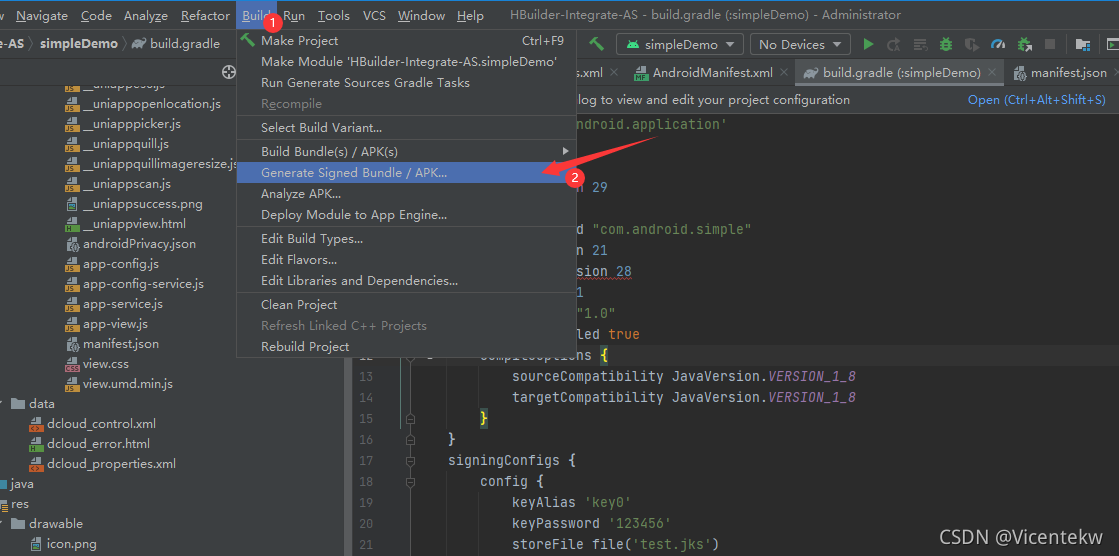
Task: Click the green Debug bug icon
Action: click(946, 44)
